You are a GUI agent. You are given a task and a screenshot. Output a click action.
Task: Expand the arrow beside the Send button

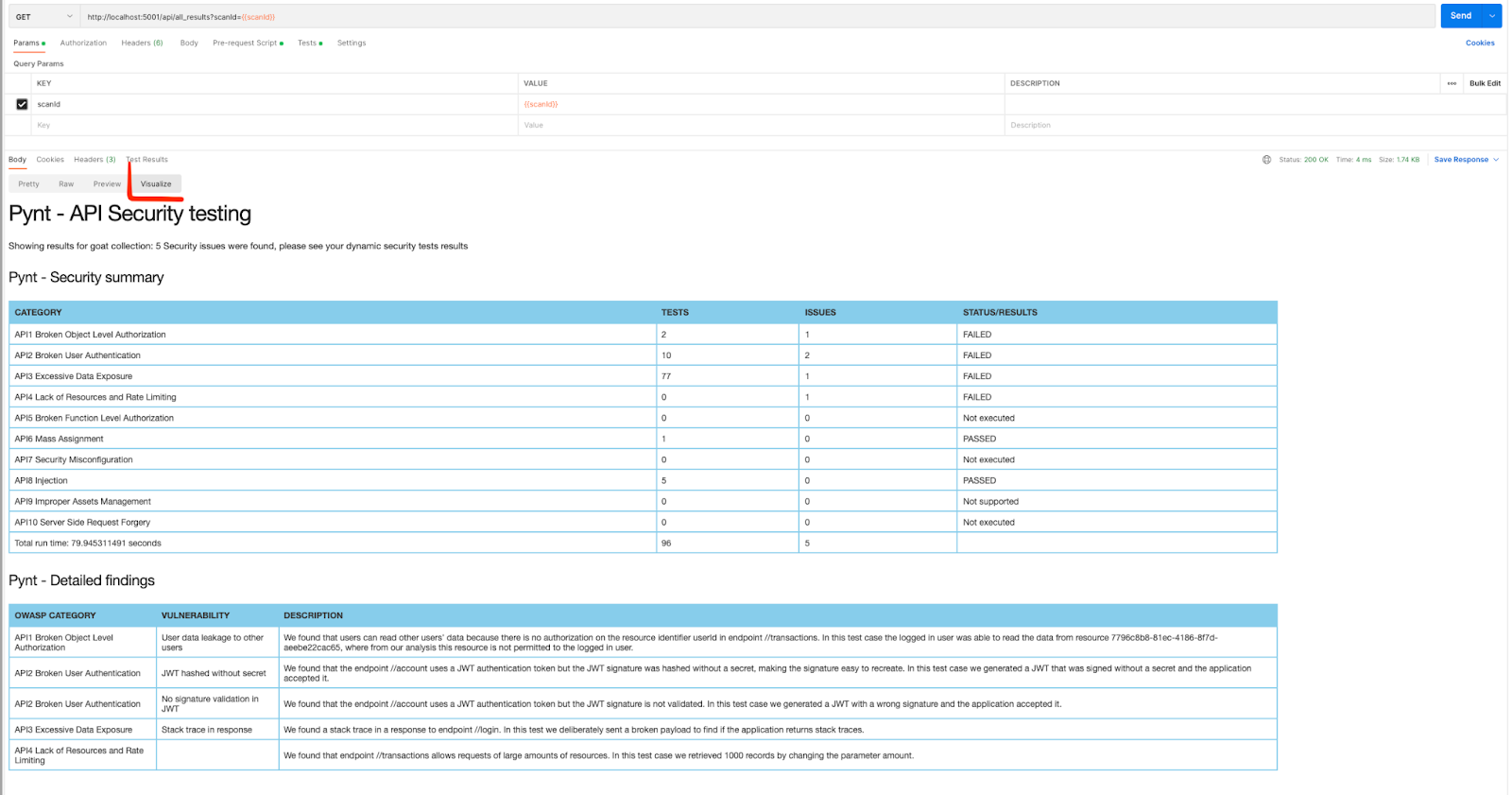tap(1492, 16)
